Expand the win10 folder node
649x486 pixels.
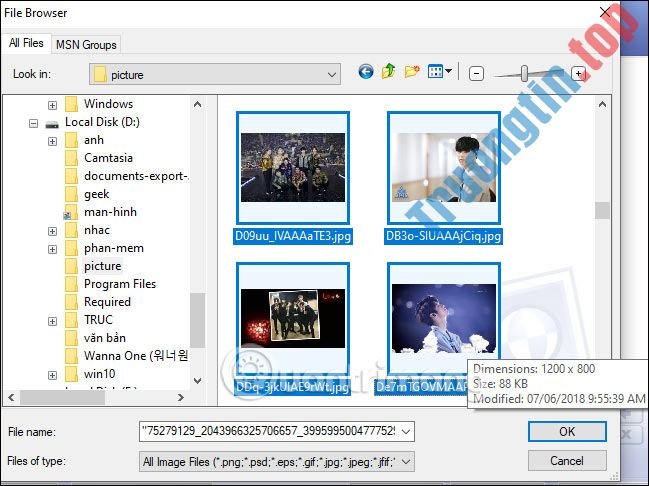52,375
